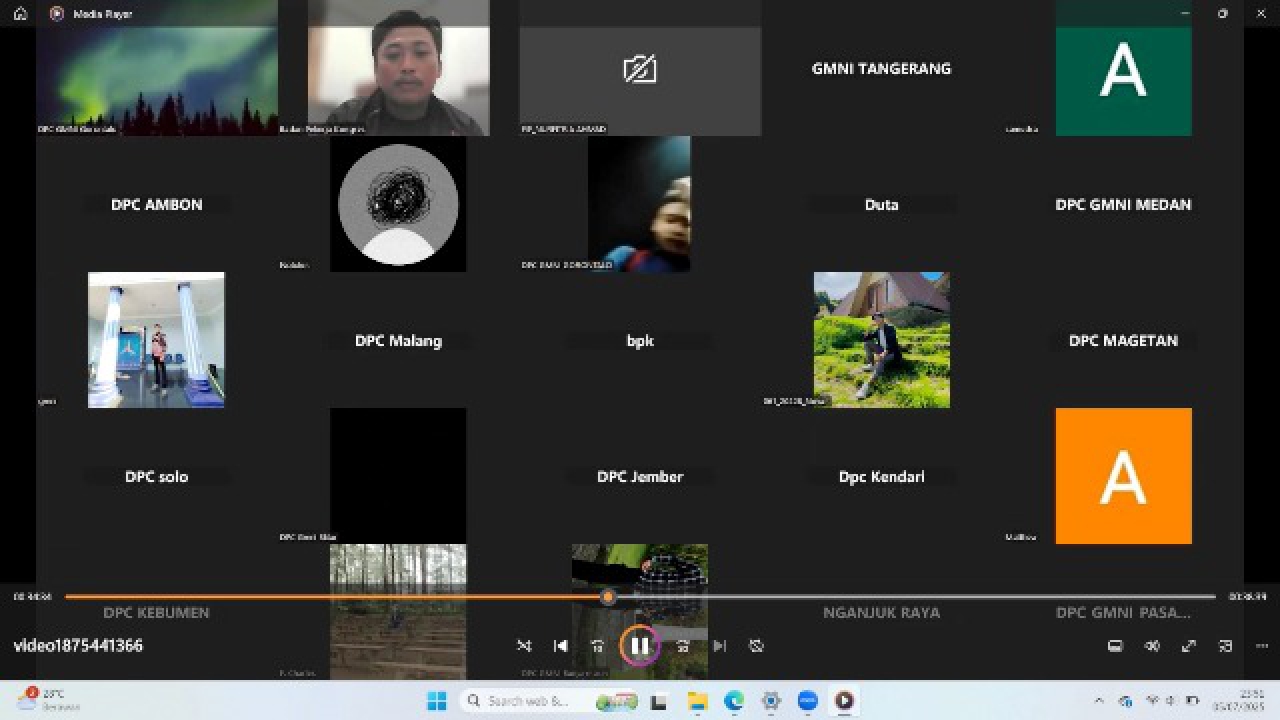
Task: Skip forward 30 seconds
Action: [x=683, y=646]
